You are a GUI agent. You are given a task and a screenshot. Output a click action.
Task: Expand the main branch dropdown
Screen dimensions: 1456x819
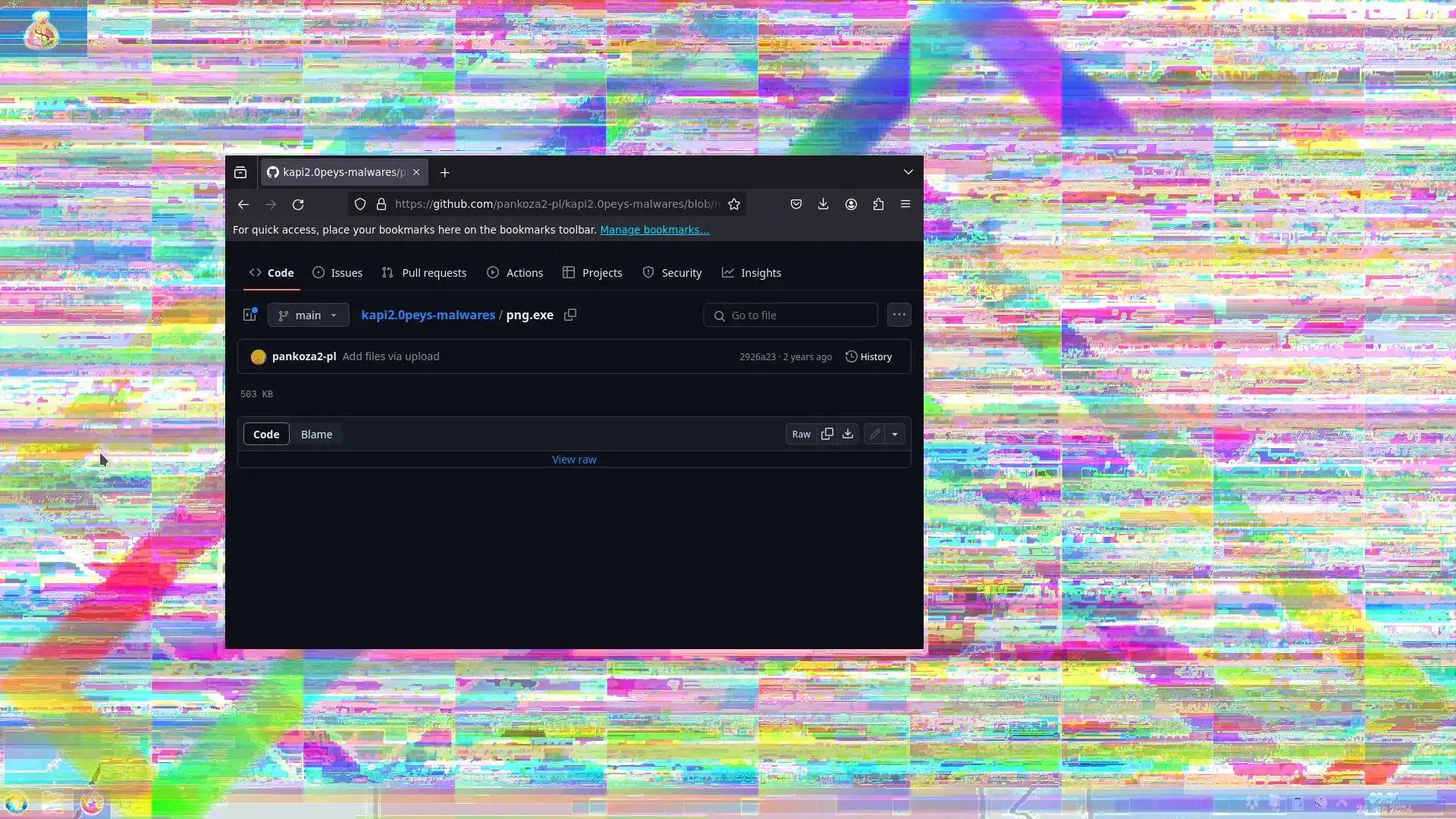pos(308,315)
